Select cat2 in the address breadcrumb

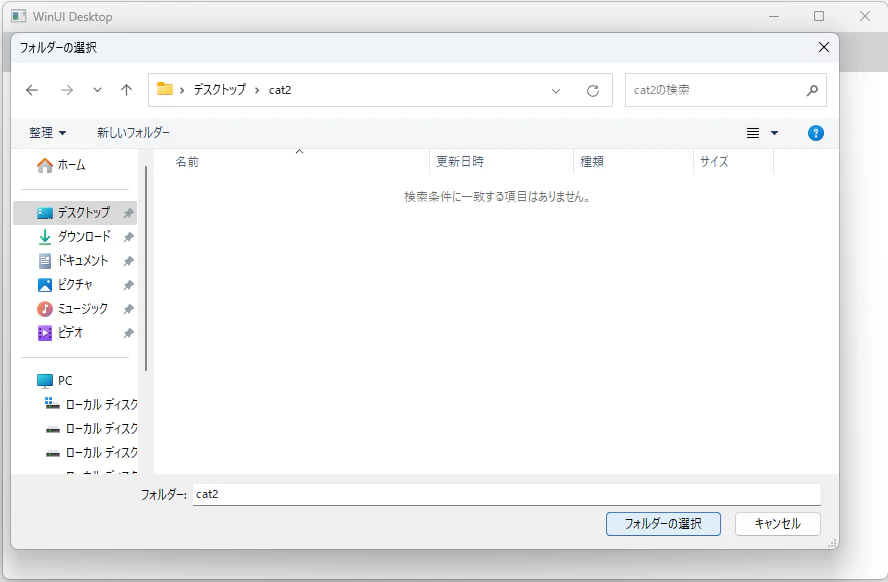pos(280,90)
